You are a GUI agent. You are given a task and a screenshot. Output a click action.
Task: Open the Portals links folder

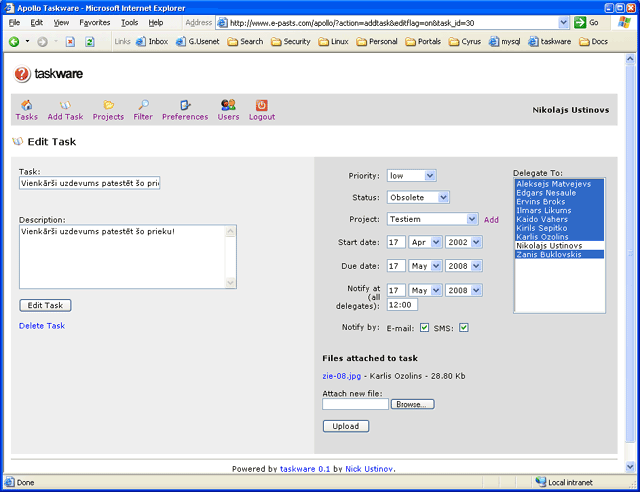423,42
